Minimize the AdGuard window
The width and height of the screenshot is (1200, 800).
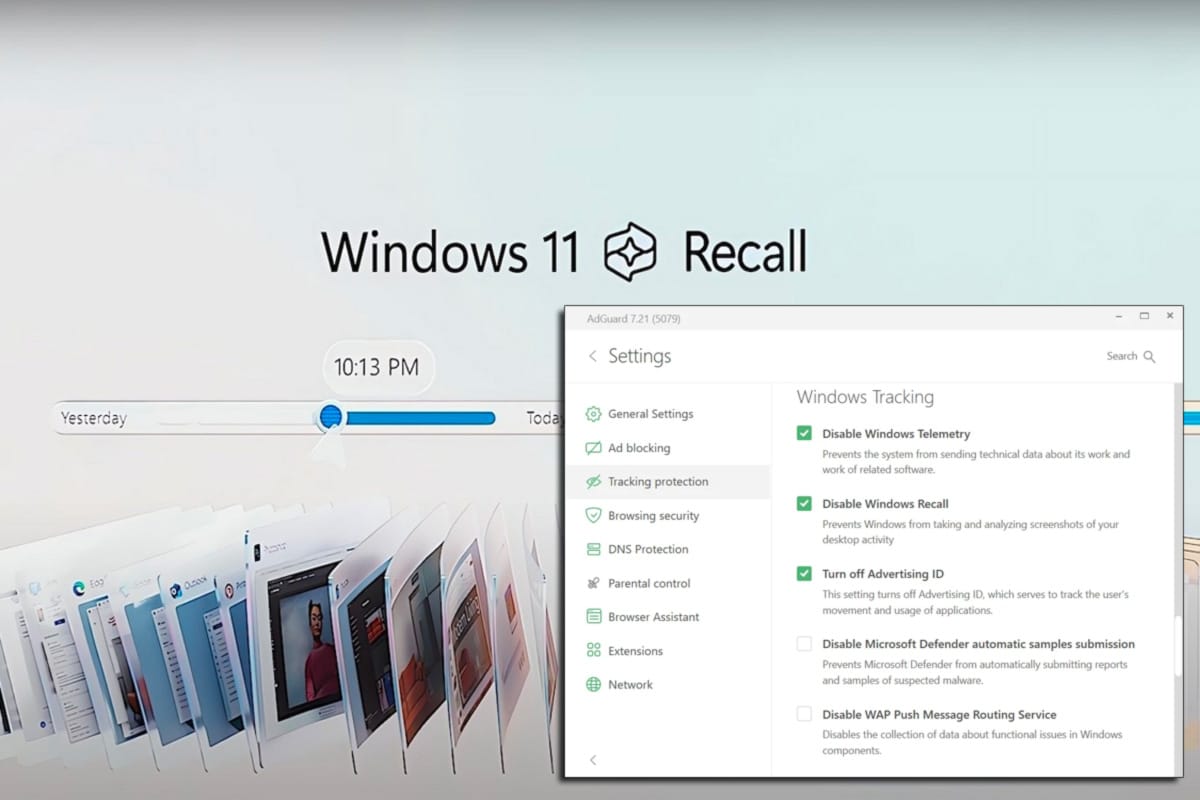point(1118,316)
